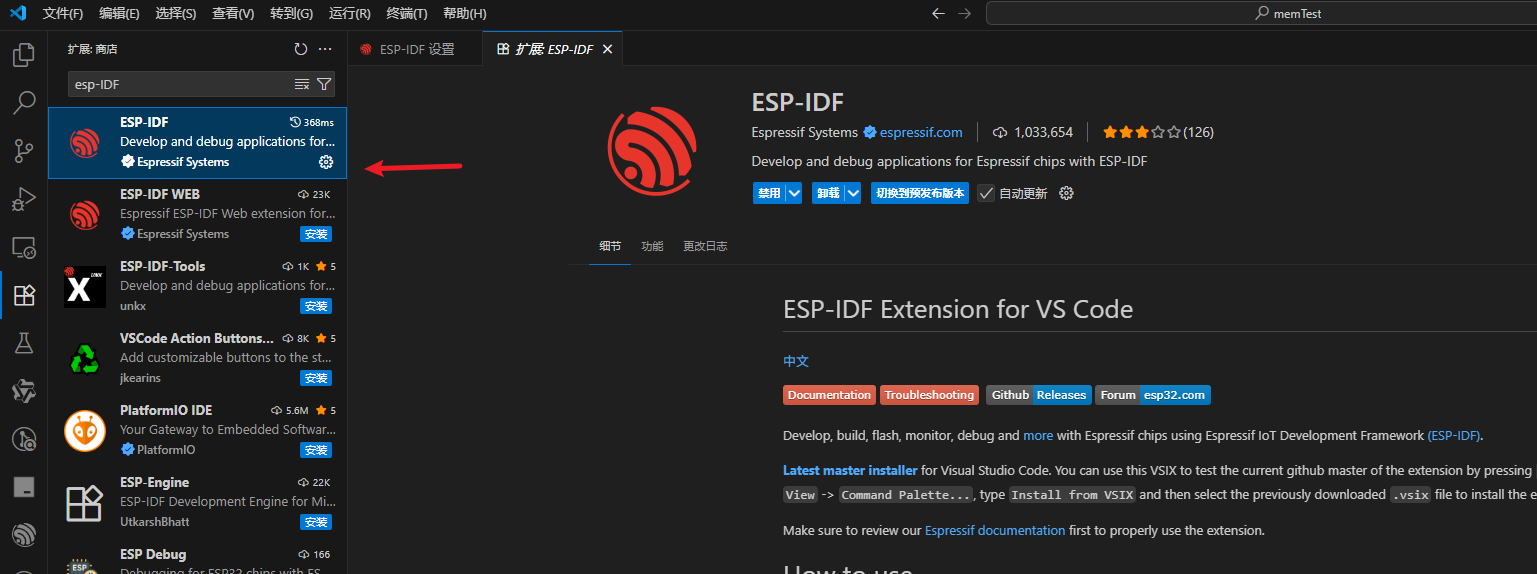1537x574 pixels.
Task: Open the Search view in activity bar
Action: (x=23, y=102)
